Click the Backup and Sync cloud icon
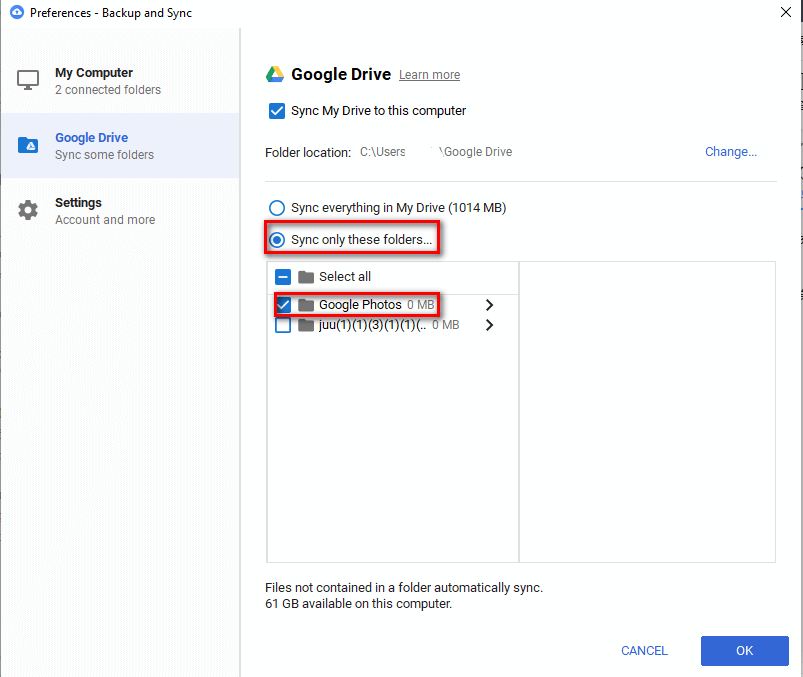803x677 pixels. click(x=17, y=13)
